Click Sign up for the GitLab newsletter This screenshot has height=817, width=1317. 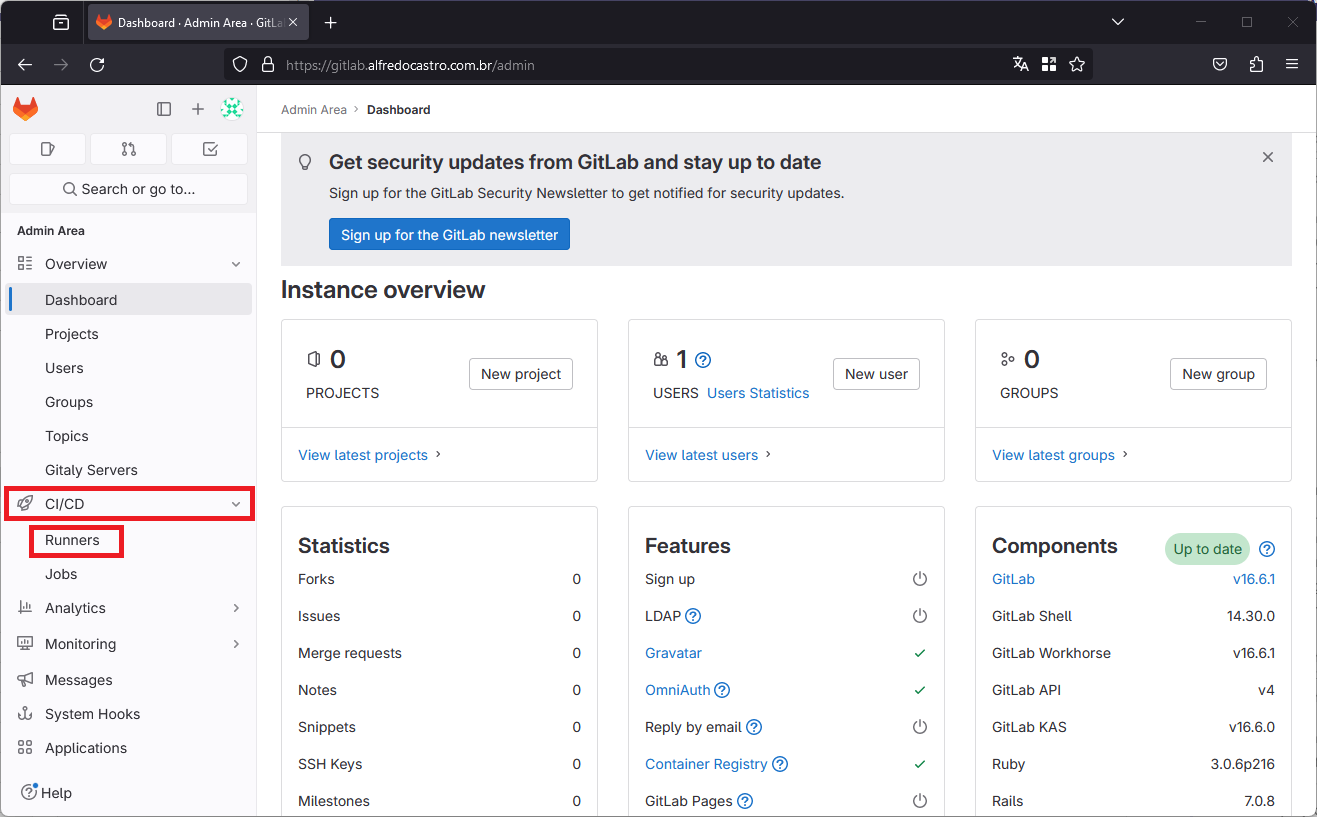(x=449, y=235)
